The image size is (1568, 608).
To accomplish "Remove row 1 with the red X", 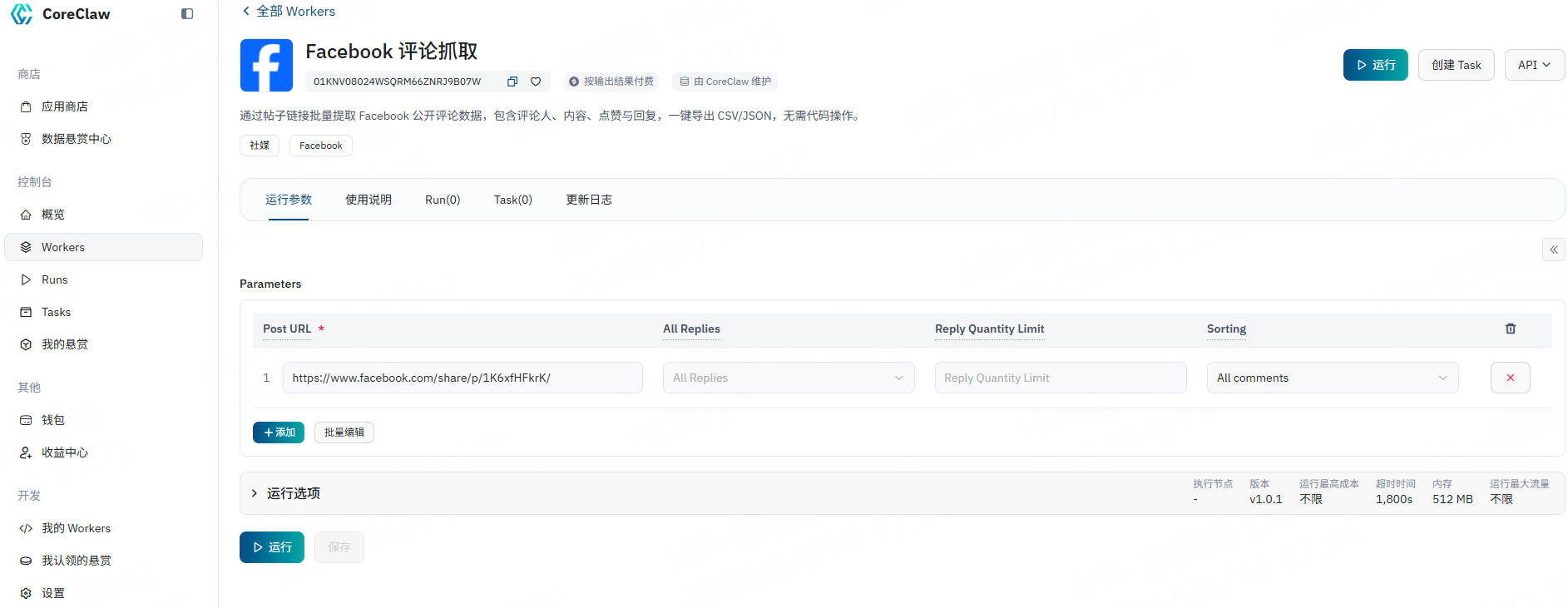I will [1510, 378].
